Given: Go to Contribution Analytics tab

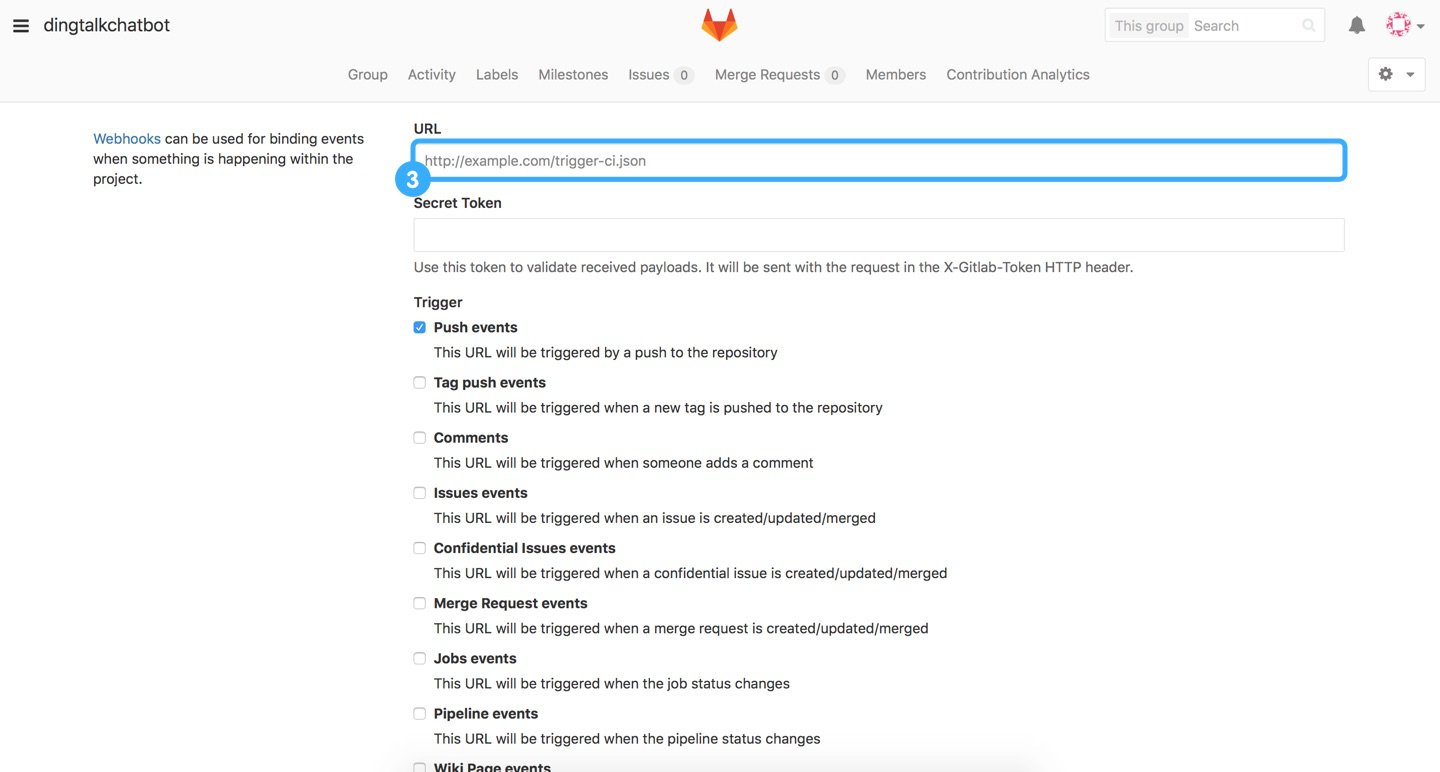Looking at the screenshot, I should pyautogui.click(x=1017, y=75).
